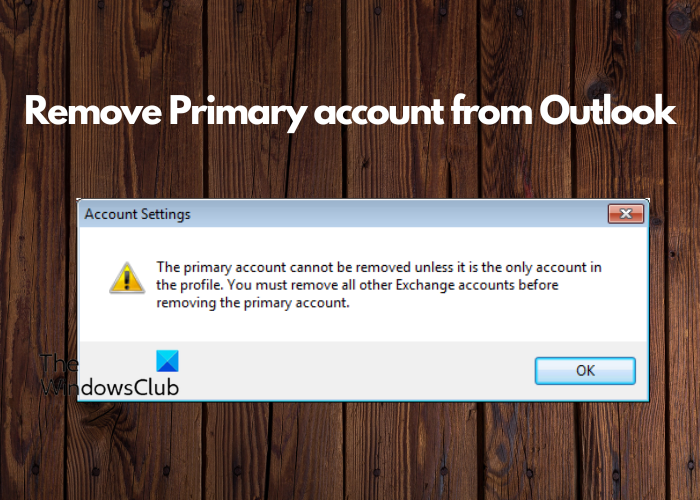Click the word 'The' in watermark logo
The height and width of the screenshot is (500, 700).
click(59, 363)
